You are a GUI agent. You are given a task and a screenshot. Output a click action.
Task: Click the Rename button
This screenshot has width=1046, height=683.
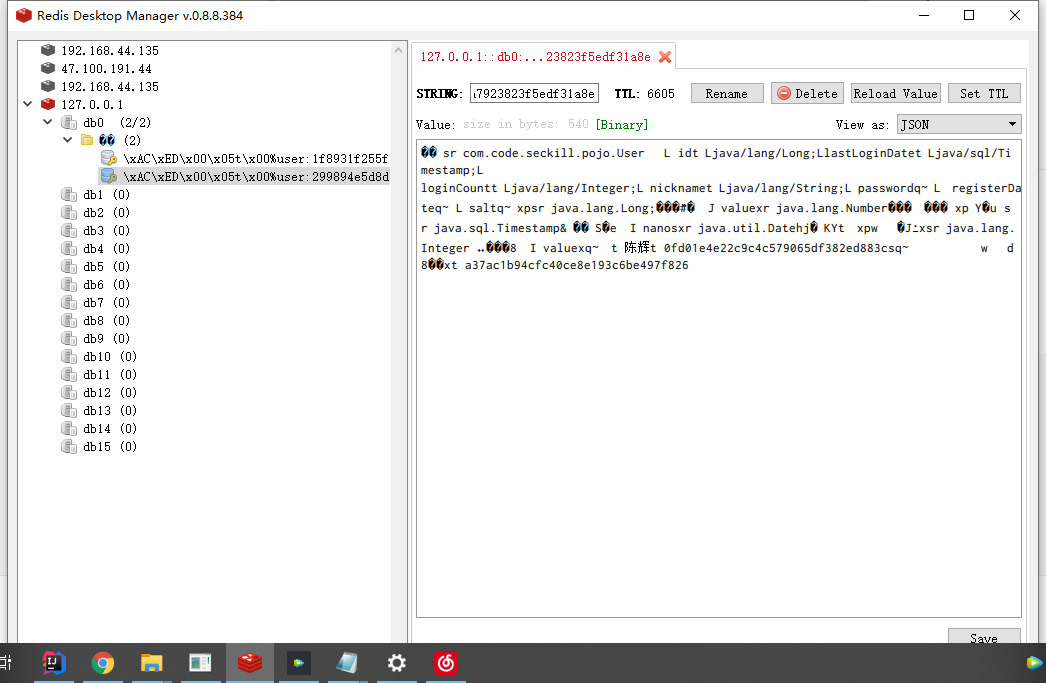pos(726,93)
